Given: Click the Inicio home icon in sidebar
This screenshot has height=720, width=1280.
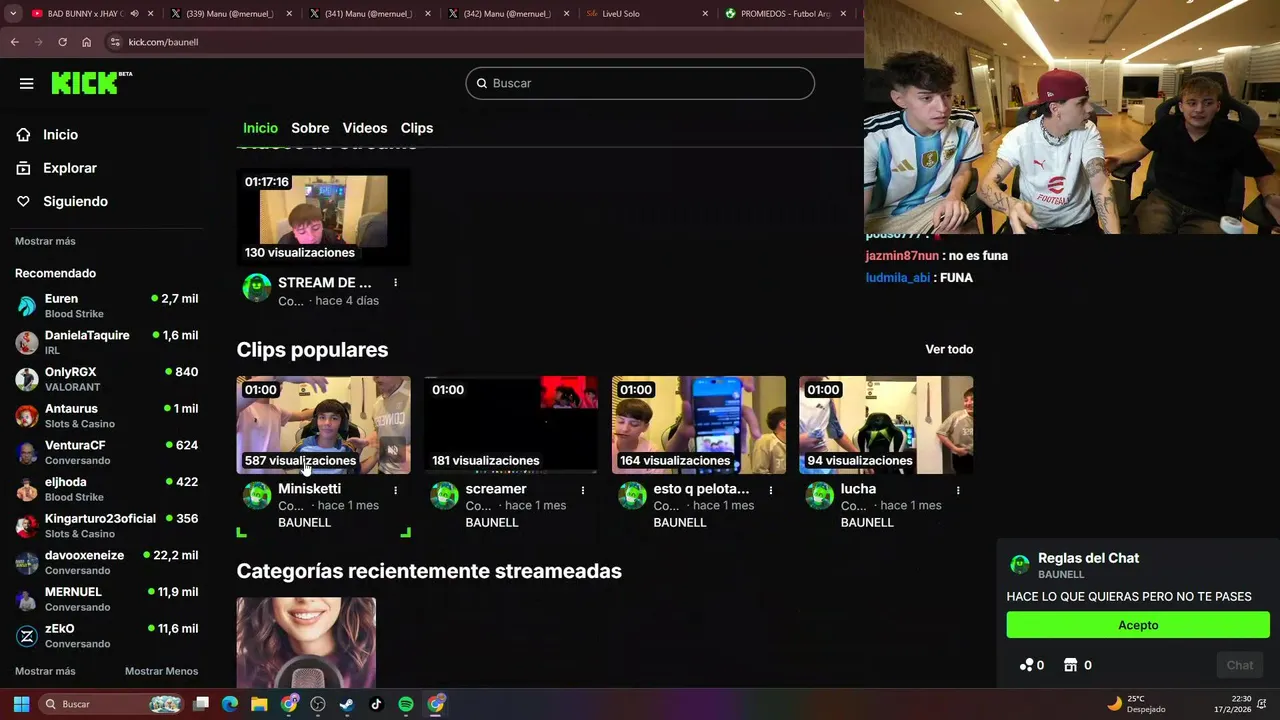Looking at the screenshot, I should pyautogui.click(x=23, y=135).
